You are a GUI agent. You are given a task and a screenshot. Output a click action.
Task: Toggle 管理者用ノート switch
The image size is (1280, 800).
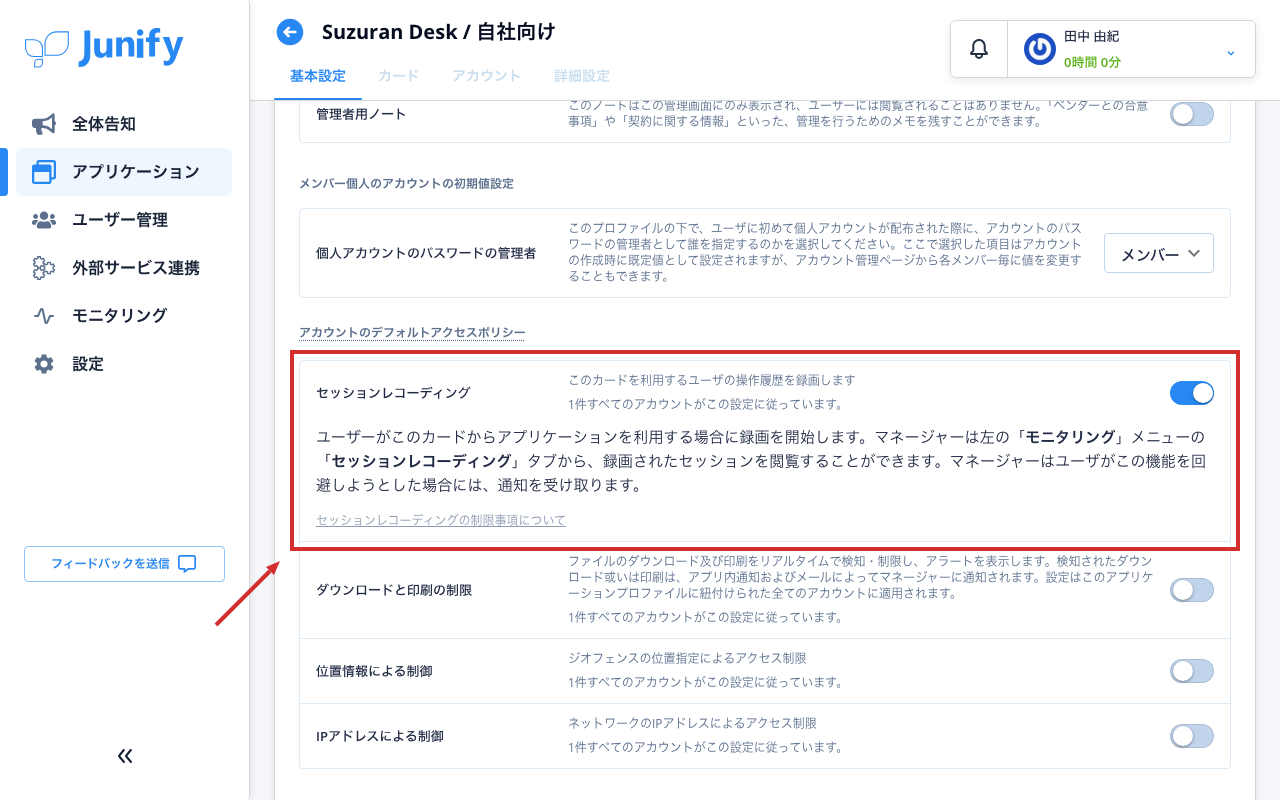1192,114
